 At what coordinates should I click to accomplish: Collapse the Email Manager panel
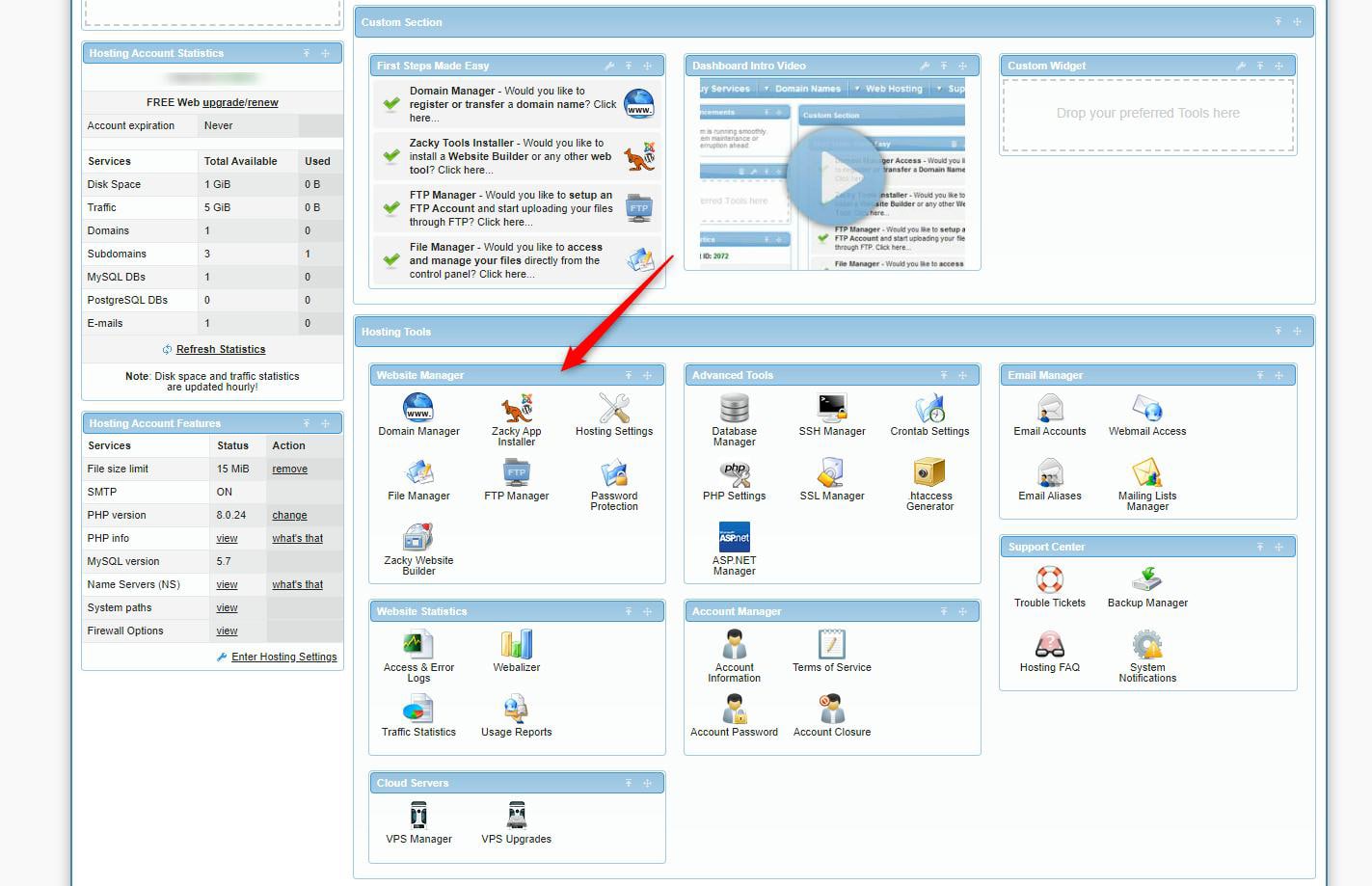click(1259, 375)
